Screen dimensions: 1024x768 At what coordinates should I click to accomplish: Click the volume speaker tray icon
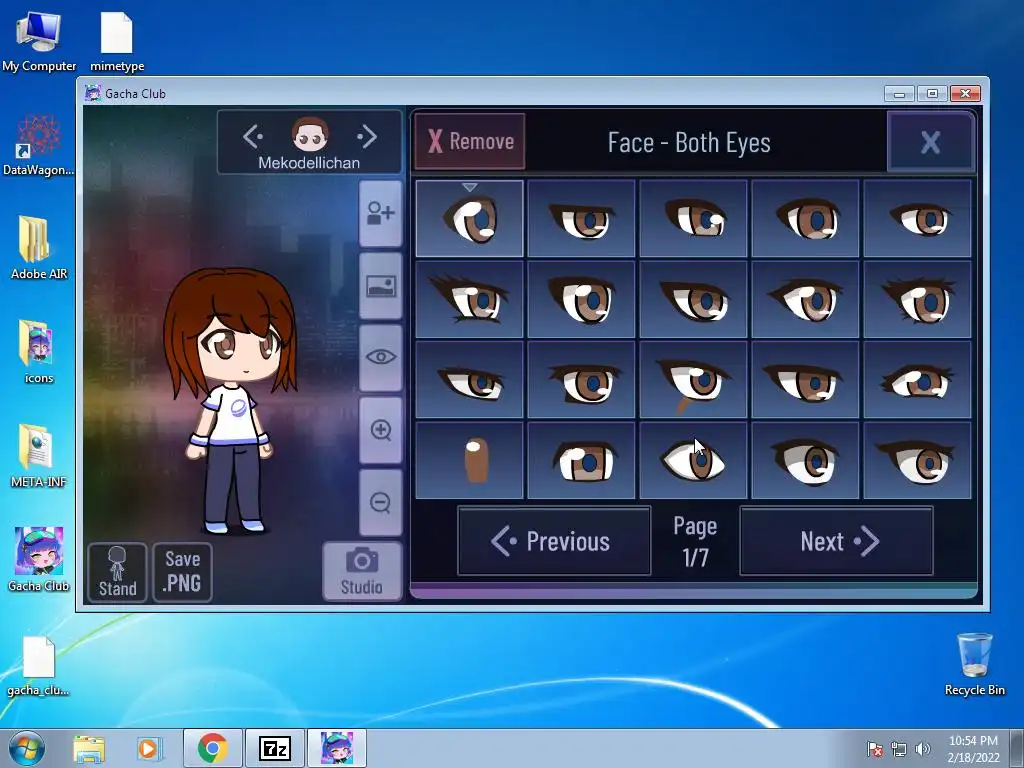point(923,749)
